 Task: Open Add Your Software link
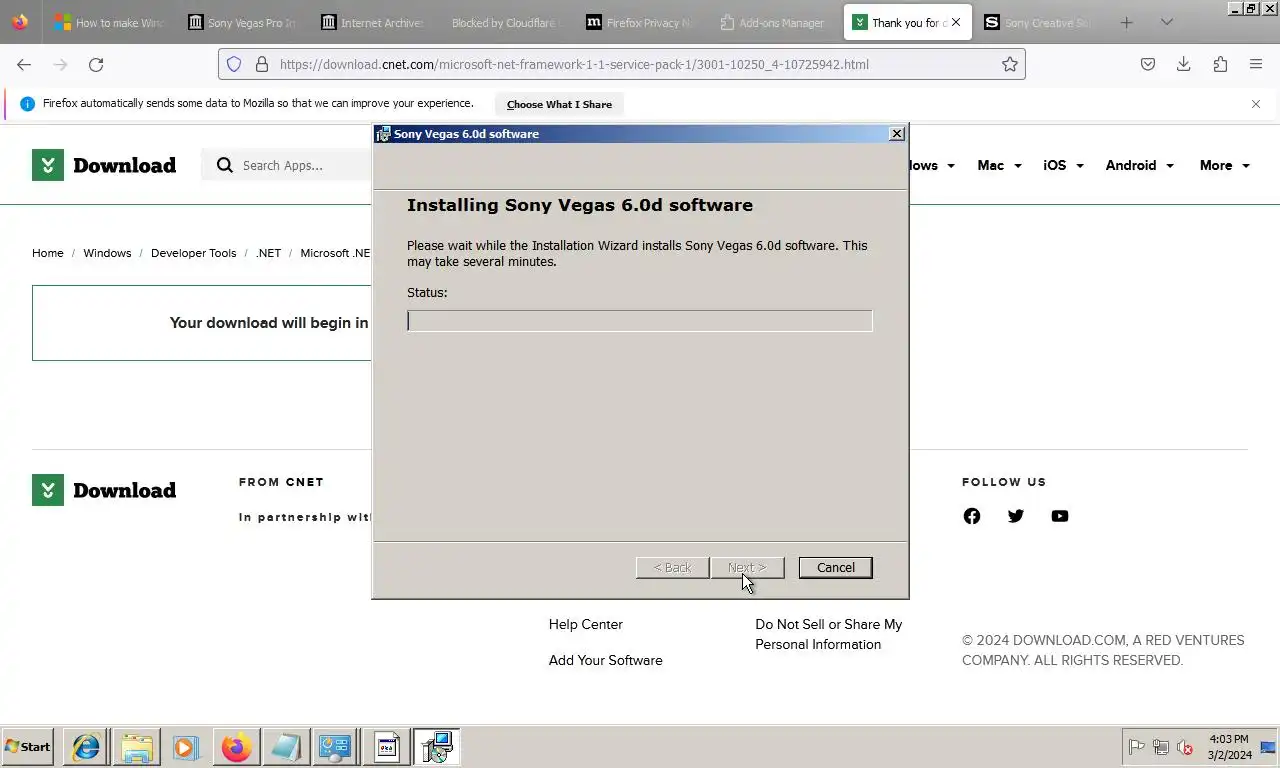click(x=605, y=660)
